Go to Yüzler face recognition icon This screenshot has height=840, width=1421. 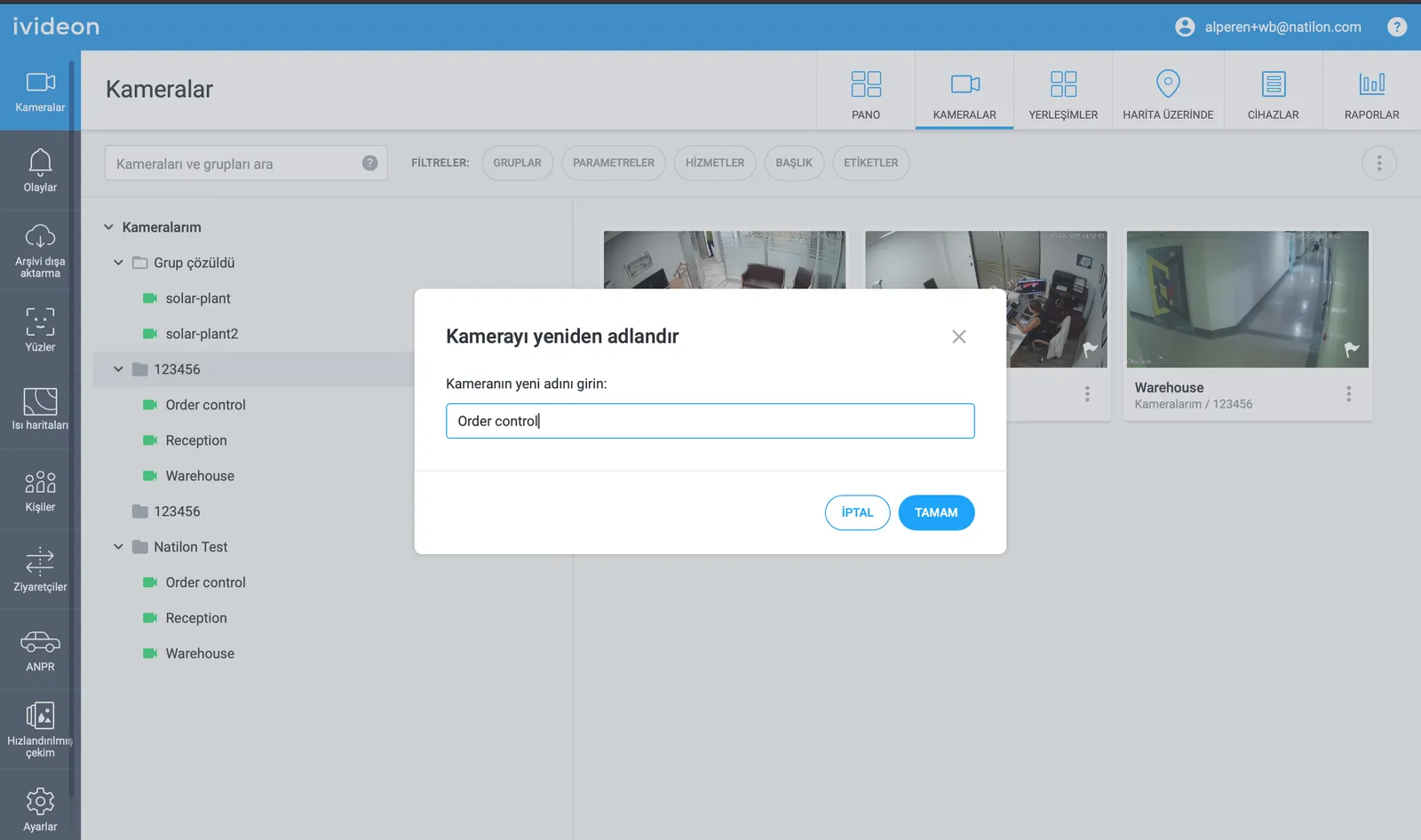[40, 321]
